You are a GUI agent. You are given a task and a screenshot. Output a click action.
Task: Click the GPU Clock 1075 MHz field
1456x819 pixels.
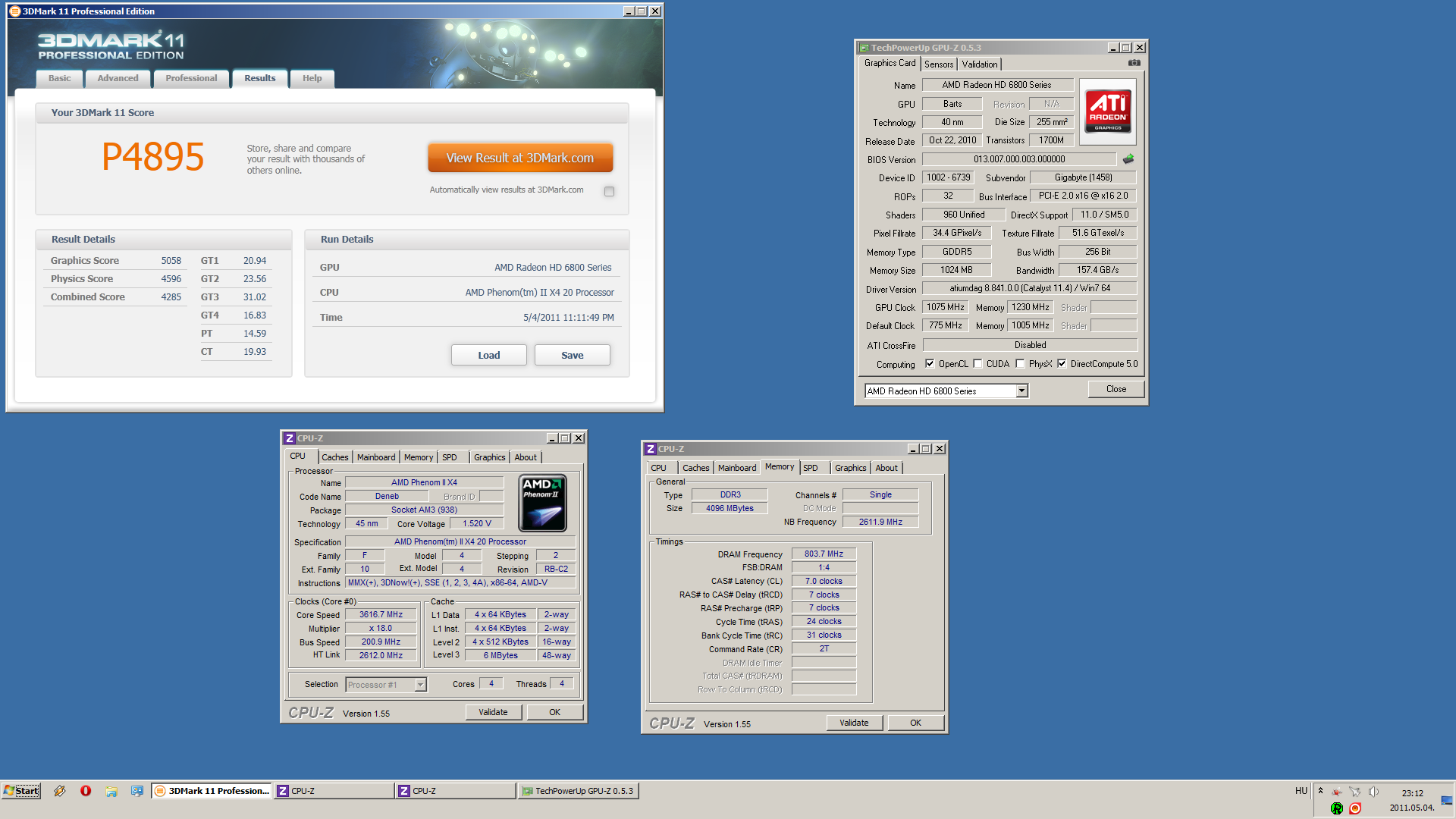coord(946,307)
